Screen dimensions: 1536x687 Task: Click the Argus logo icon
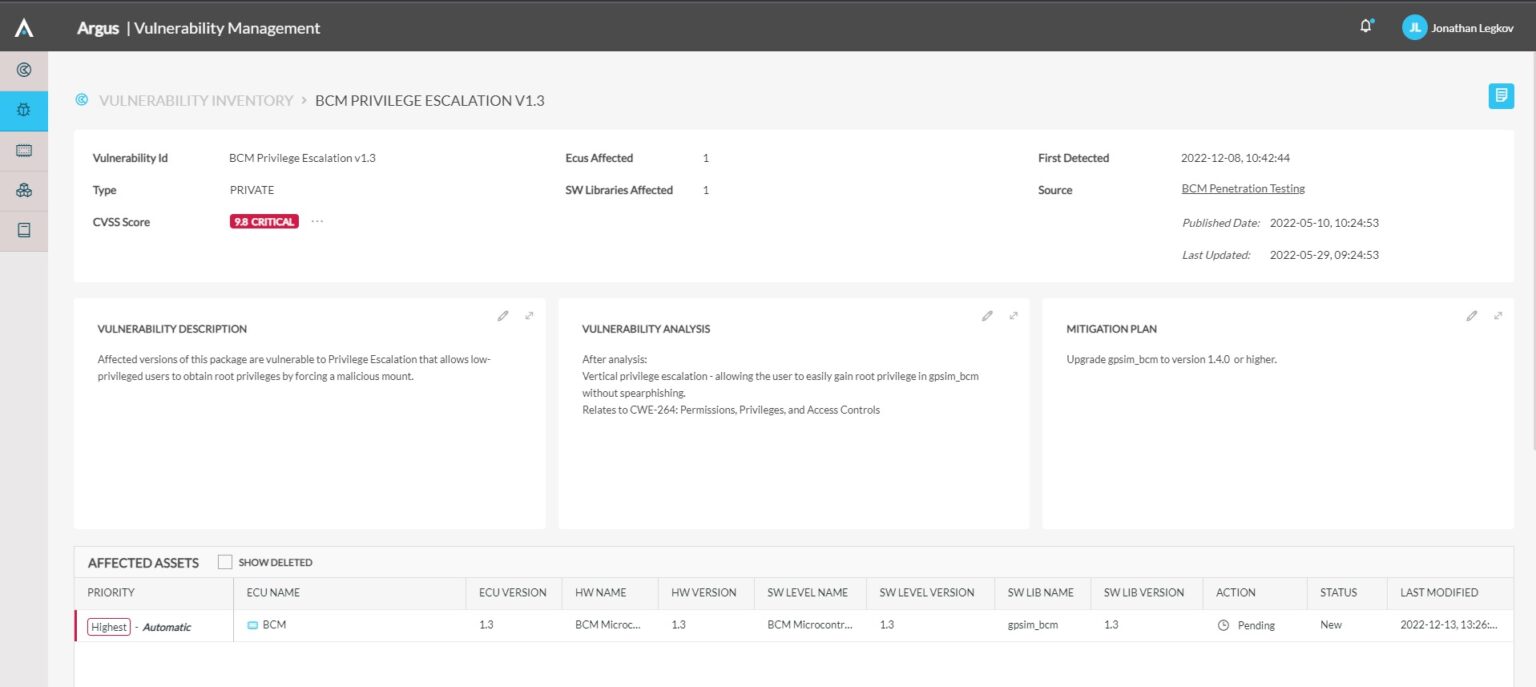pos(24,28)
